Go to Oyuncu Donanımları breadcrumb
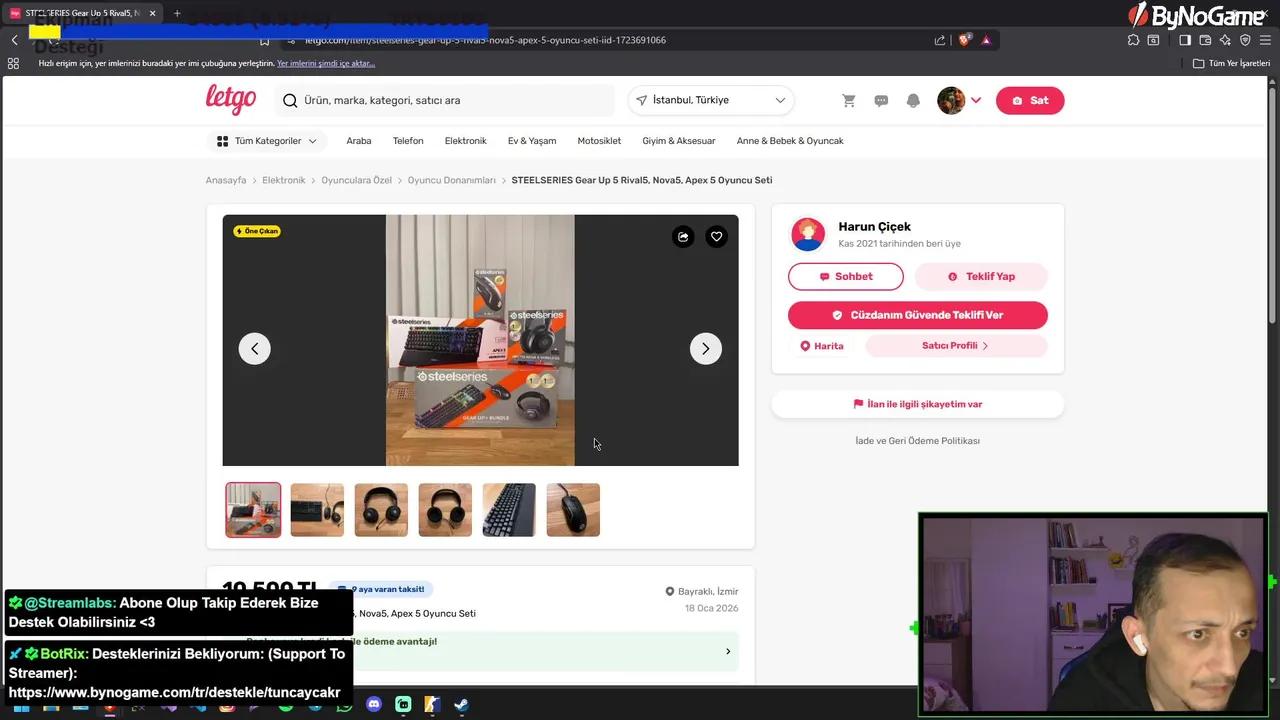The height and width of the screenshot is (720, 1280). point(452,180)
